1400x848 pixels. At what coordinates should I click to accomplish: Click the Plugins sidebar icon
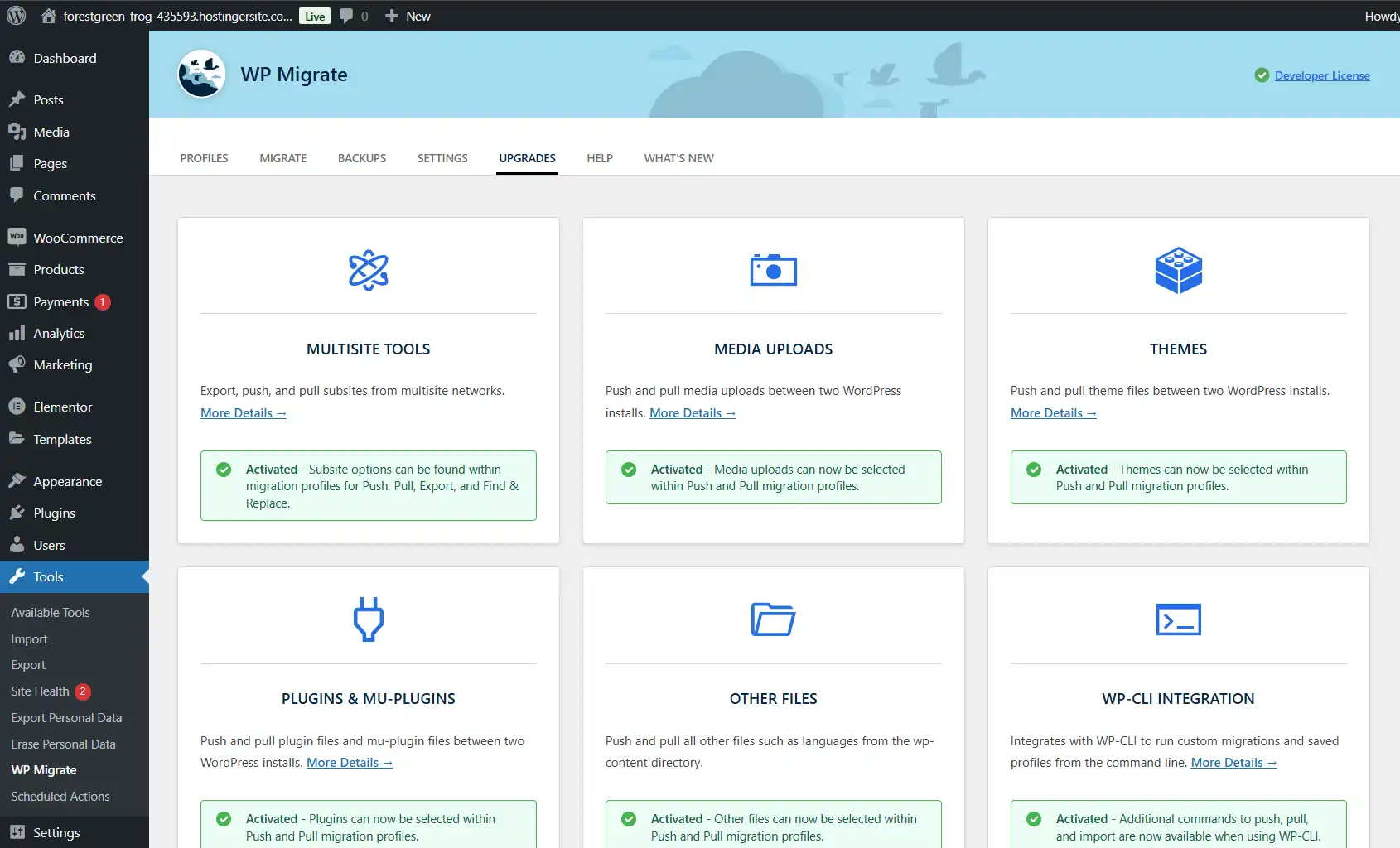point(17,513)
